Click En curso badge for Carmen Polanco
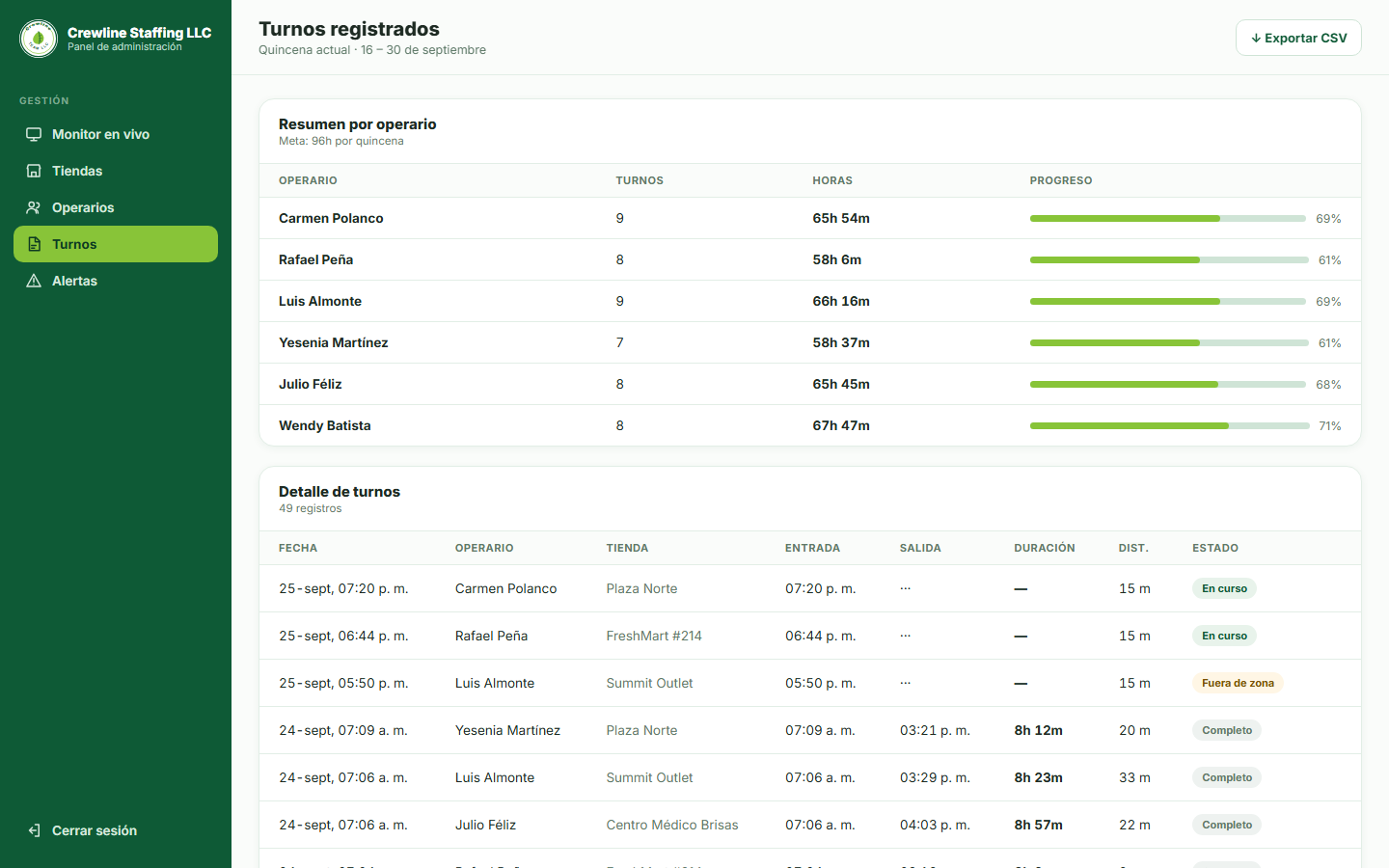 click(x=1224, y=588)
